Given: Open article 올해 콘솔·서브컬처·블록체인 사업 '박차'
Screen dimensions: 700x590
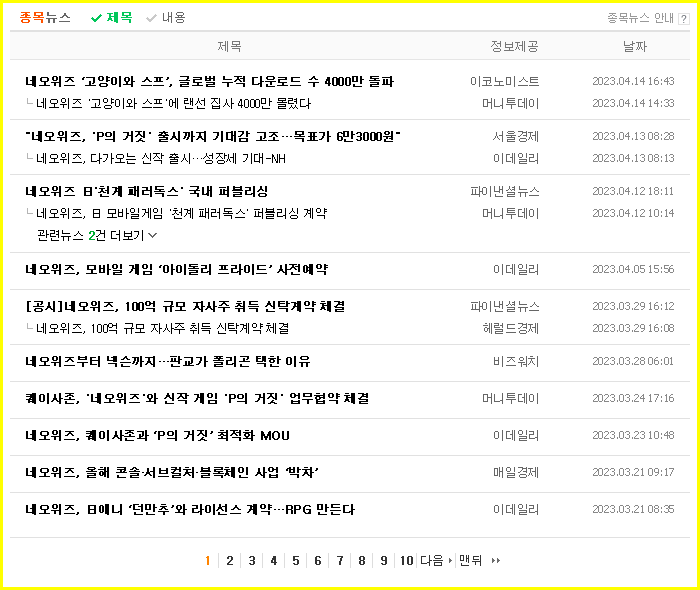Looking at the screenshot, I should (x=172, y=472).
